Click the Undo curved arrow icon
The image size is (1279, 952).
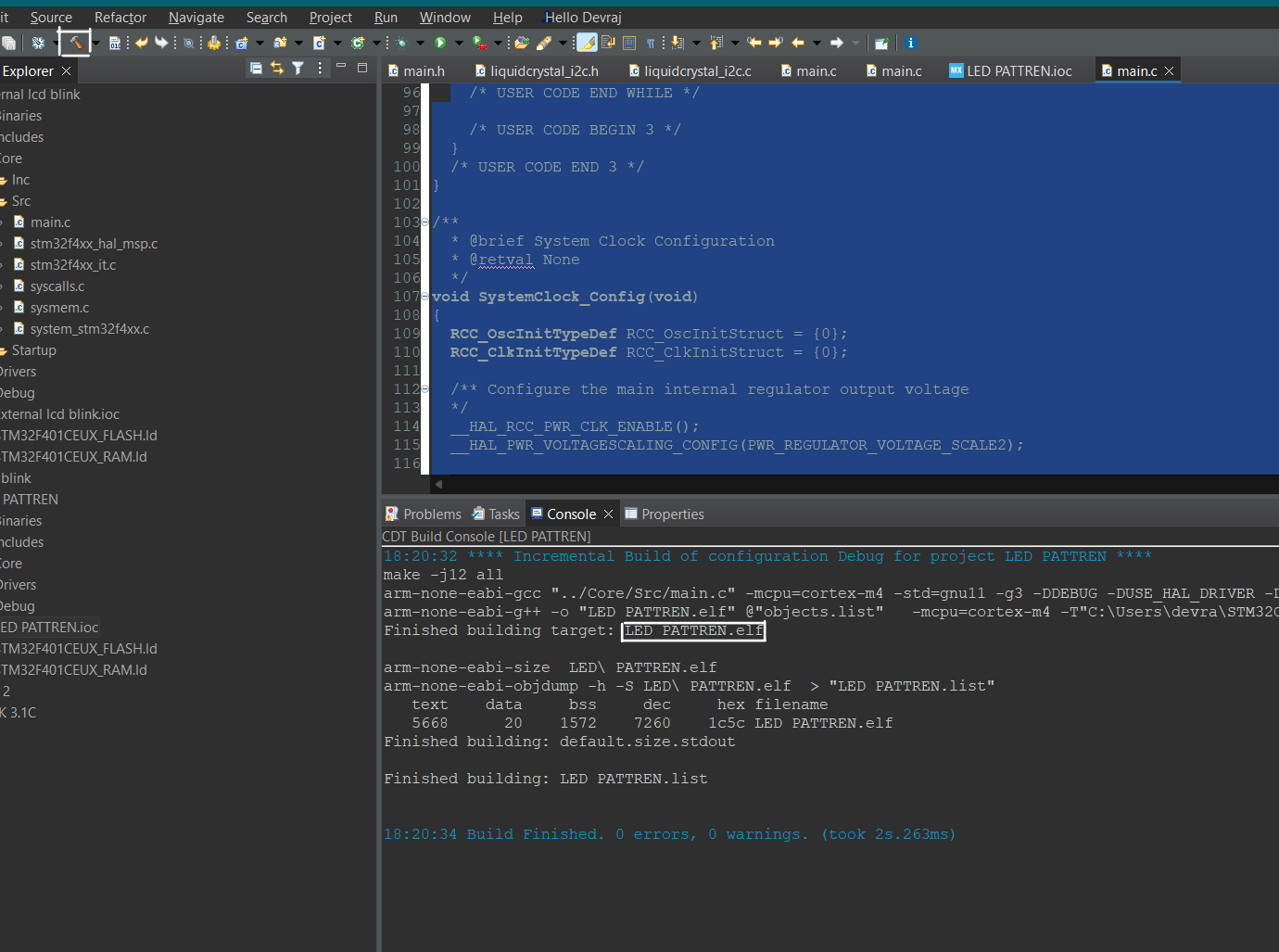point(141,43)
